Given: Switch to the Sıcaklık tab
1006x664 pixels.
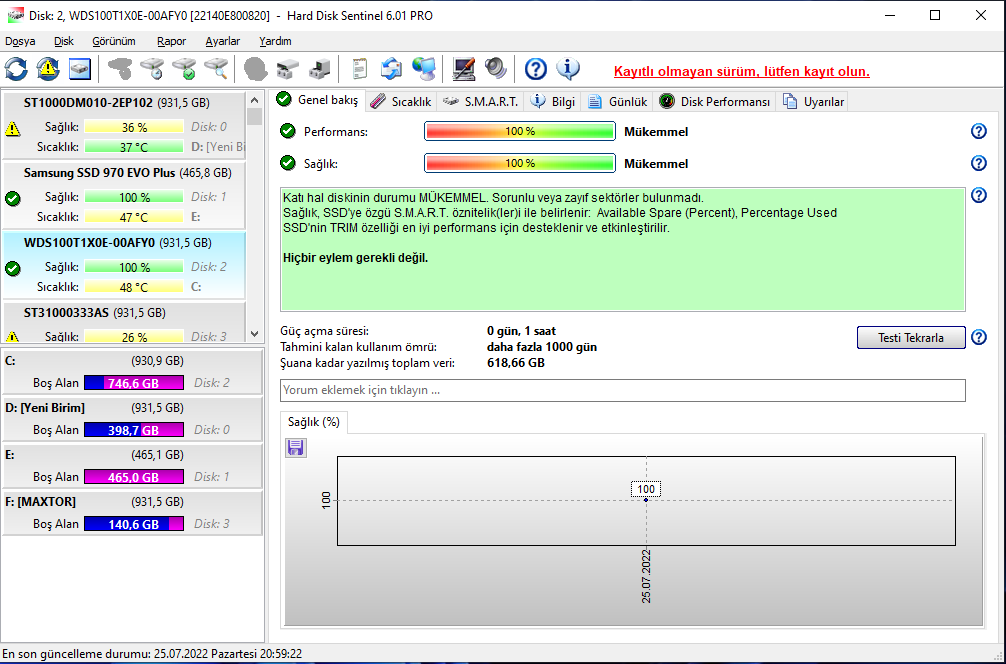Looking at the screenshot, I should (400, 101).
